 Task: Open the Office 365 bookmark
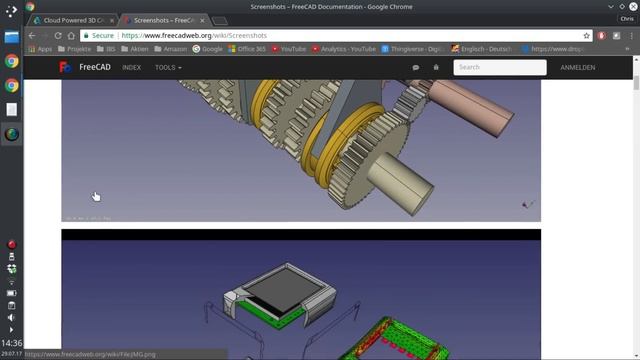[247, 49]
